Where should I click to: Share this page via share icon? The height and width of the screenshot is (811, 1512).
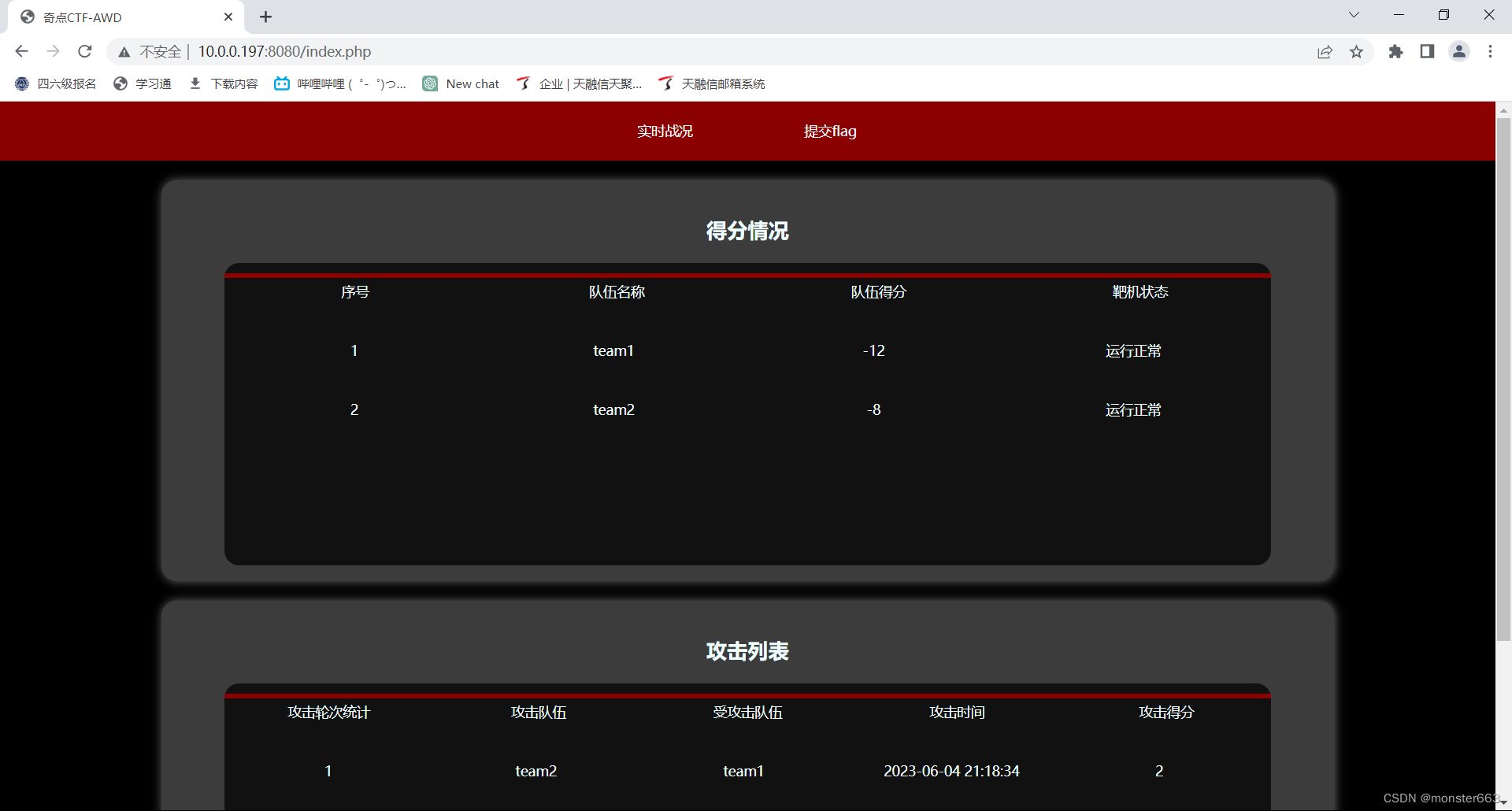[x=1325, y=51]
